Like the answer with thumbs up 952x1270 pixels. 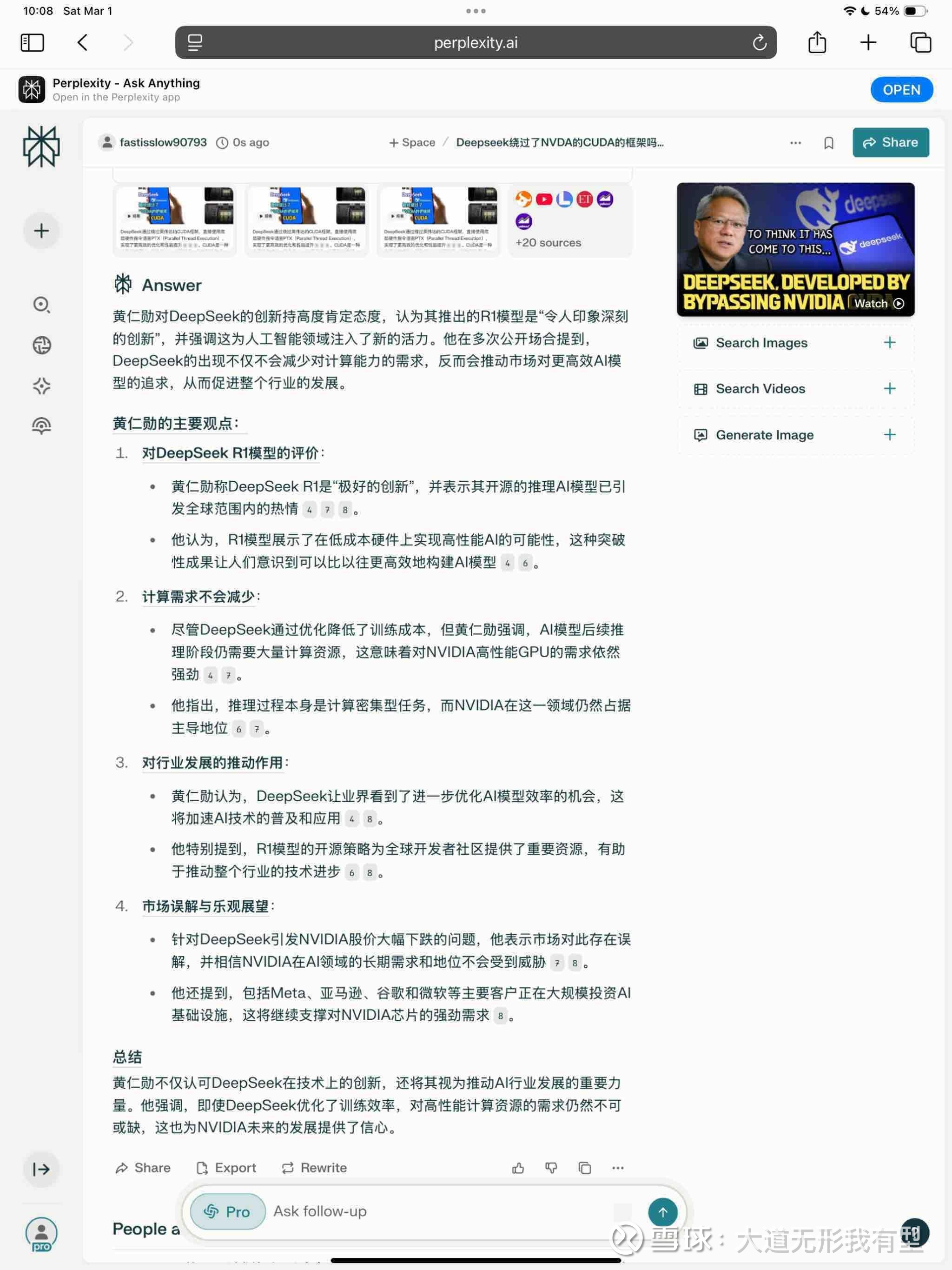[x=518, y=1168]
